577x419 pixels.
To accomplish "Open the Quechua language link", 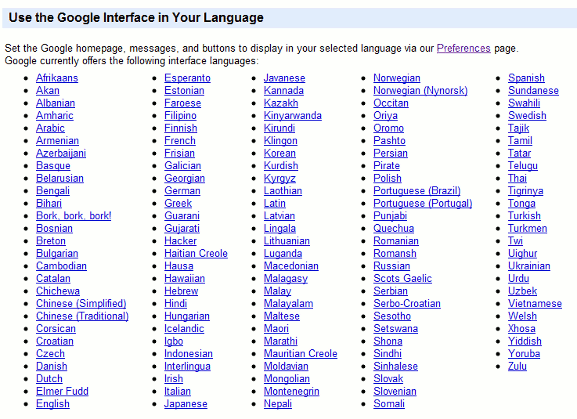I will click(x=394, y=228).
